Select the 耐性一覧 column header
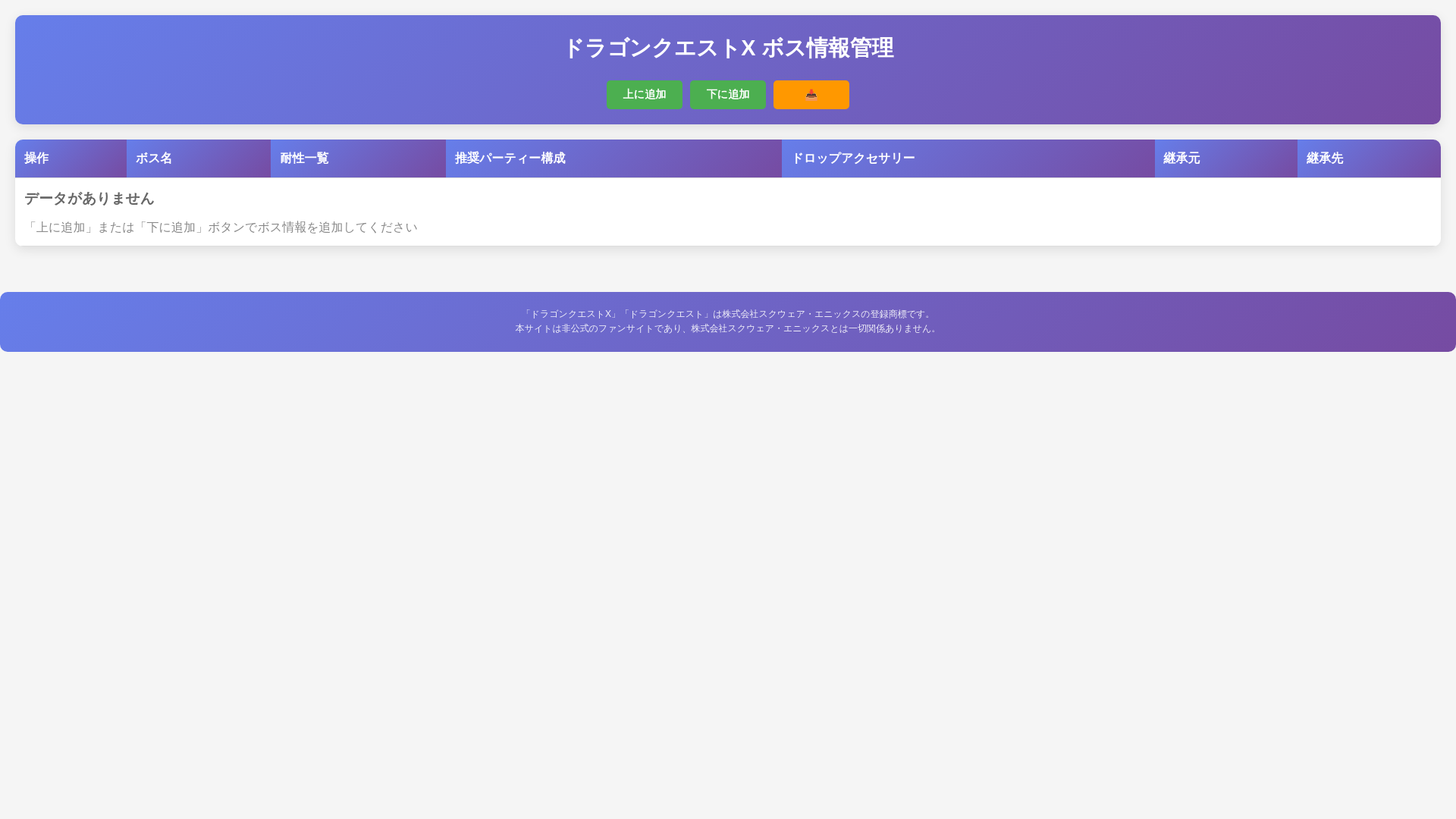Screen dimensions: 1456x819 (358, 158)
